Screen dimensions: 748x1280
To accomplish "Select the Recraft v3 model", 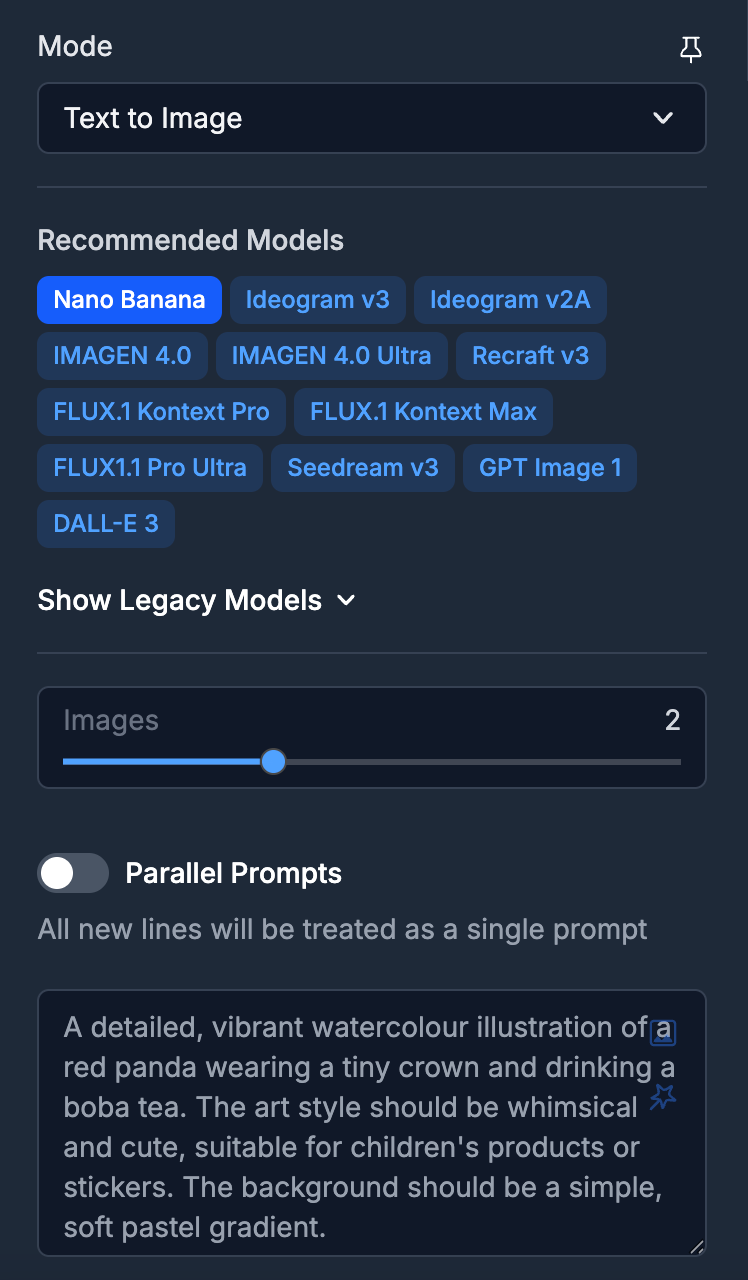I will click(530, 356).
